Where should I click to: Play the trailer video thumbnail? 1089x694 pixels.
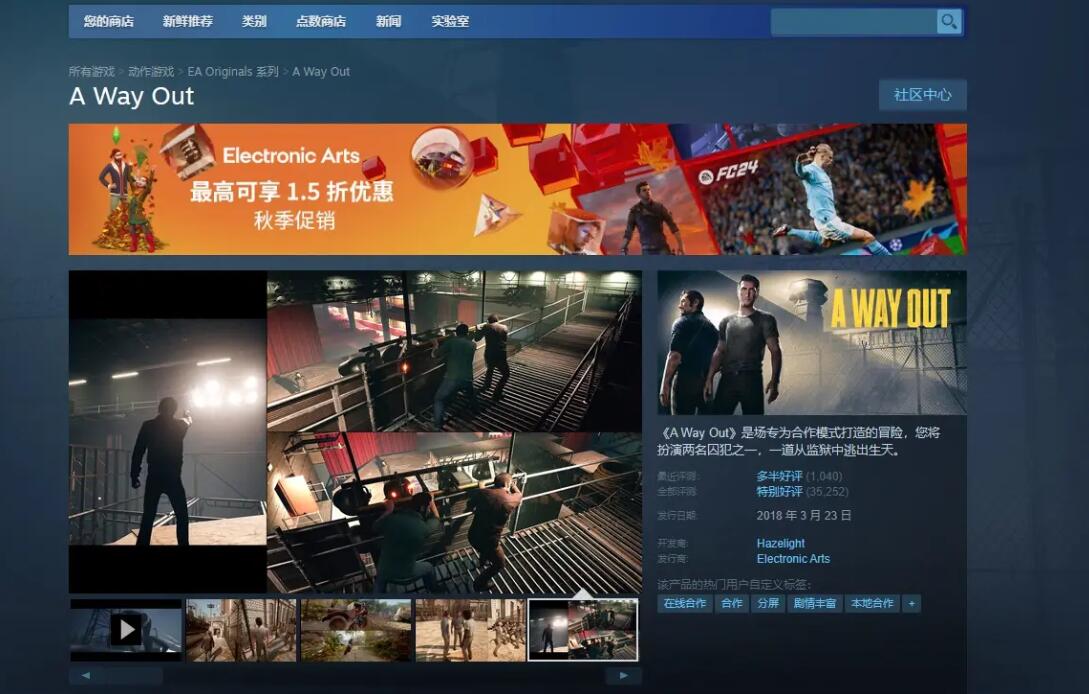coord(126,630)
